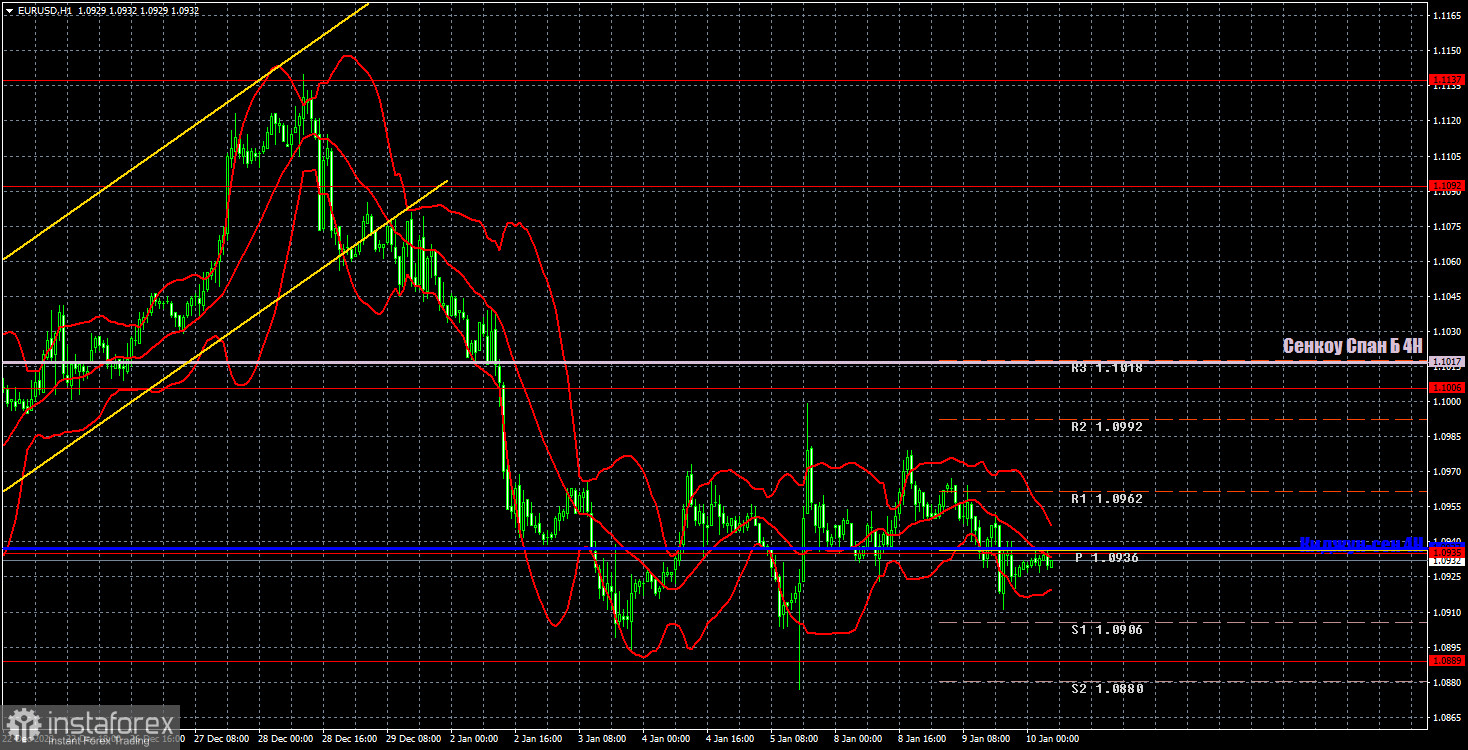Click the red 1.1006 price tag
Screen dimensions: 1468x750
click(1448, 388)
